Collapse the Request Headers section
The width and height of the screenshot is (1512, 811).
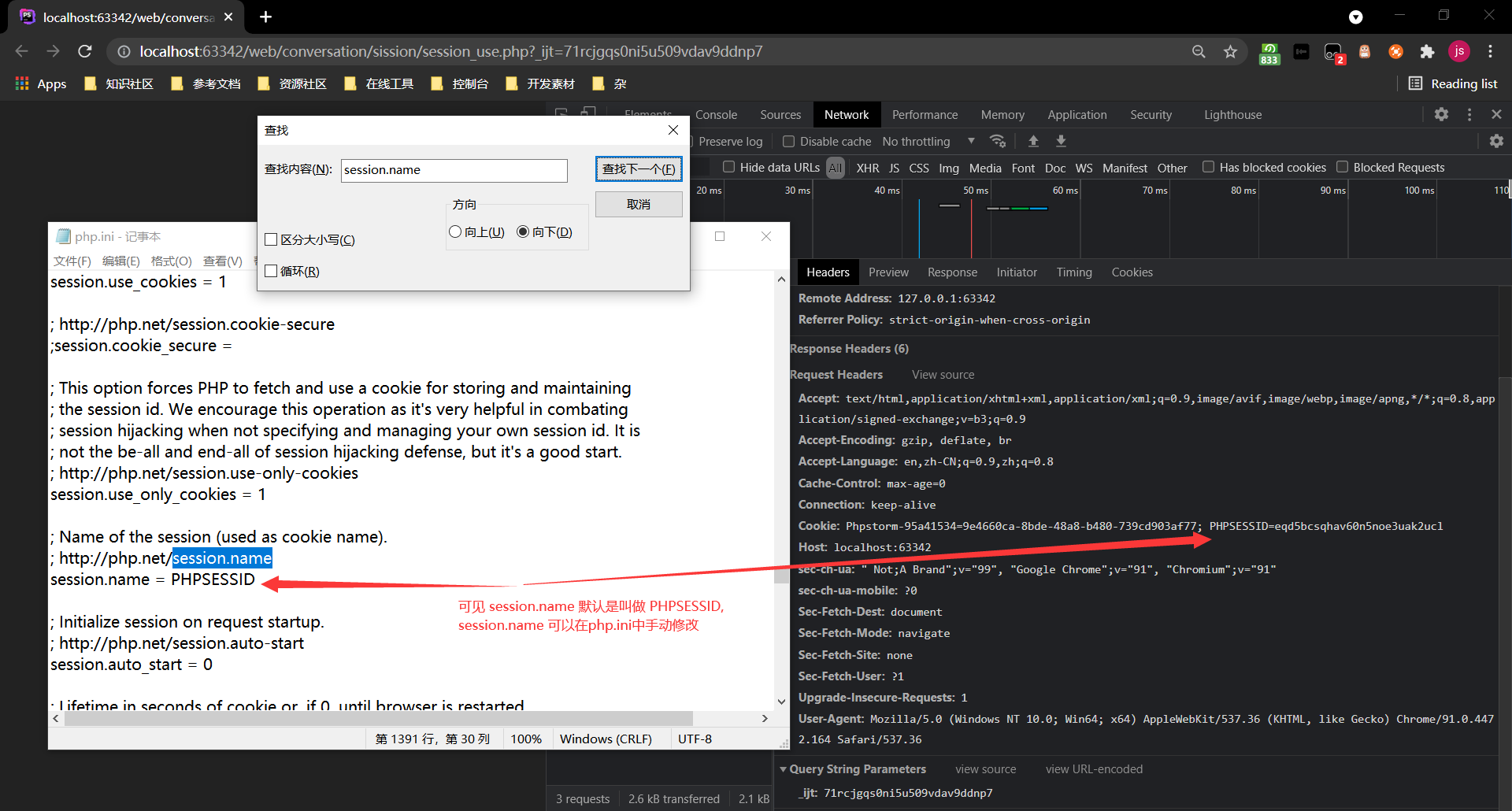point(836,375)
